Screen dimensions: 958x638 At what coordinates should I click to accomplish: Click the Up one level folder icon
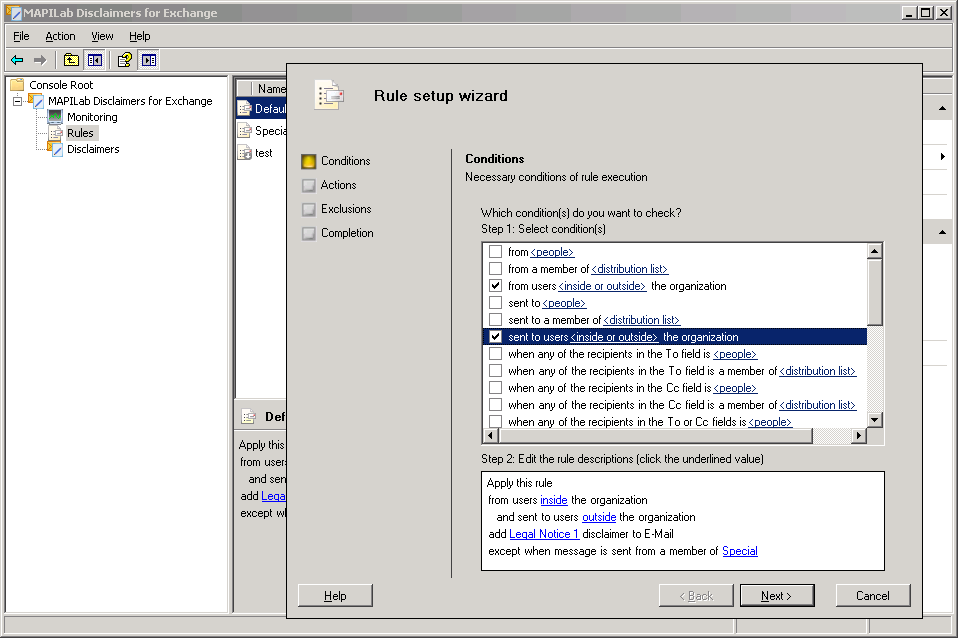tap(72, 60)
